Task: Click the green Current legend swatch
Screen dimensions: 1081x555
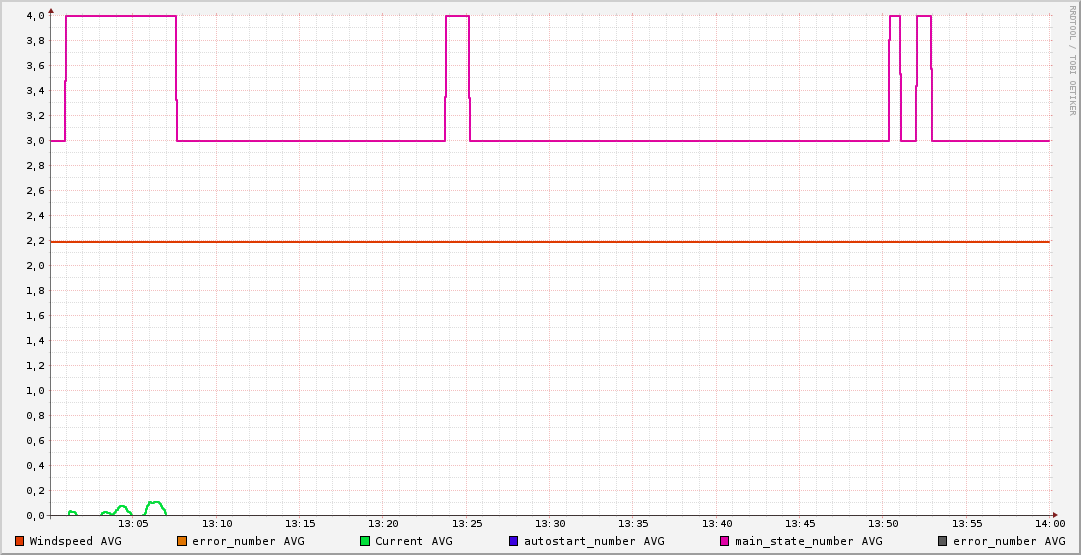Action: pos(365,541)
